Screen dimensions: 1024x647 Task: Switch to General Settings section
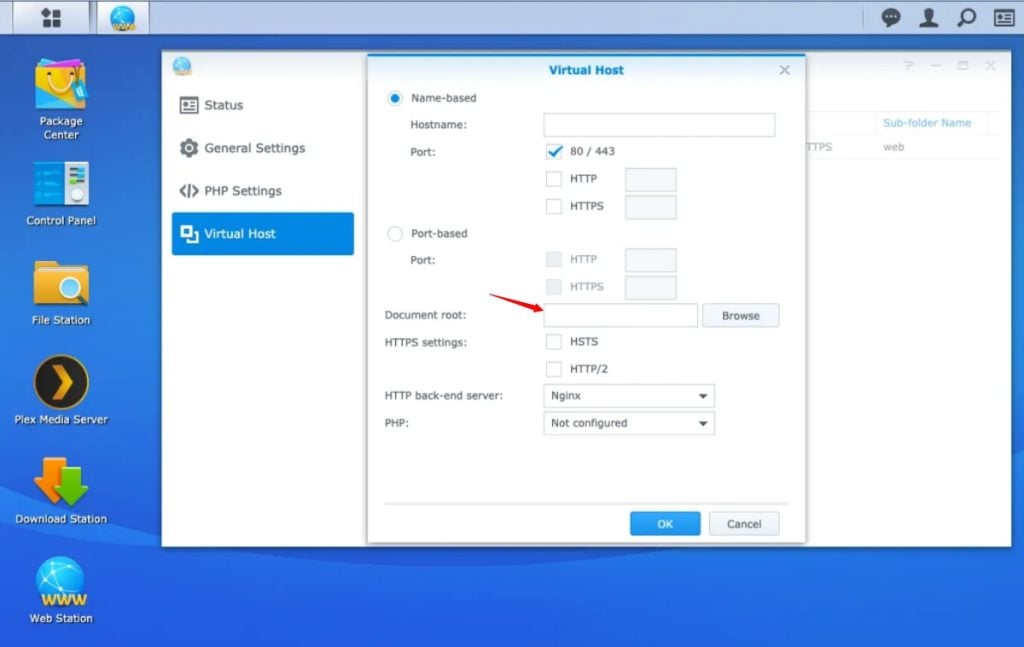click(263, 148)
